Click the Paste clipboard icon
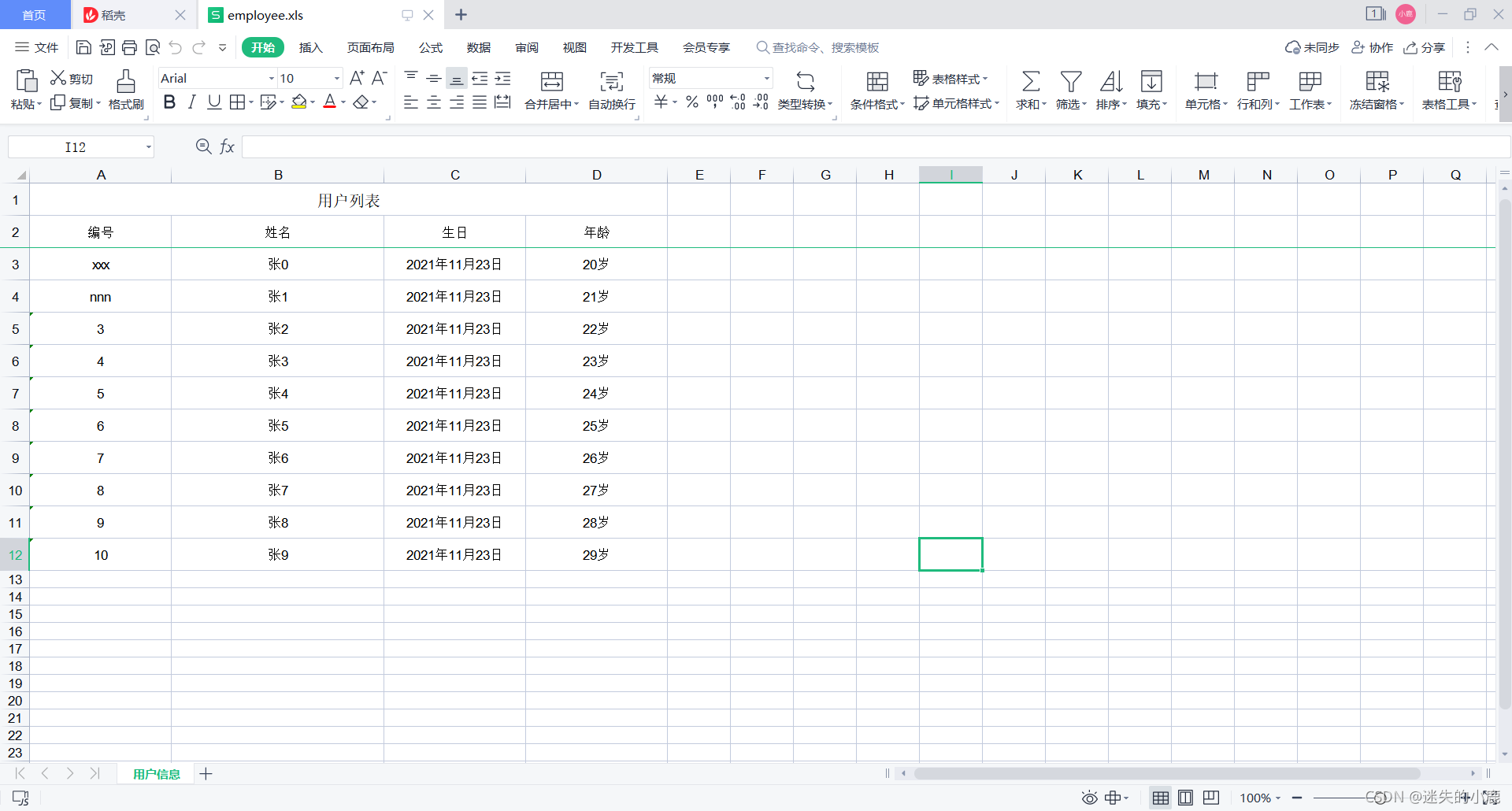The width and height of the screenshot is (1512, 811). pyautogui.click(x=26, y=80)
